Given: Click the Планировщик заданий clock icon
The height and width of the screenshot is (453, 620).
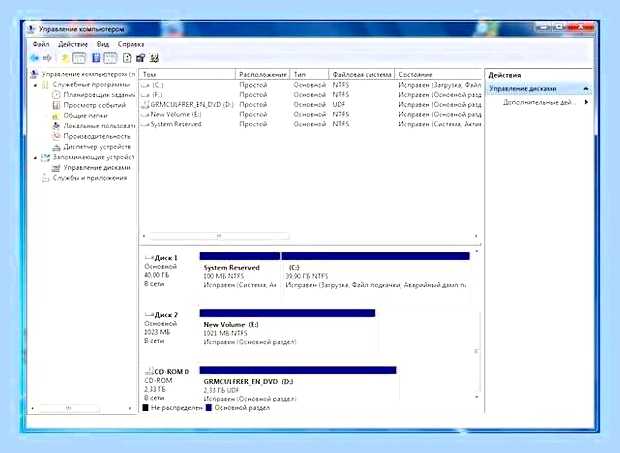Looking at the screenshot, I should coord(56,95).
